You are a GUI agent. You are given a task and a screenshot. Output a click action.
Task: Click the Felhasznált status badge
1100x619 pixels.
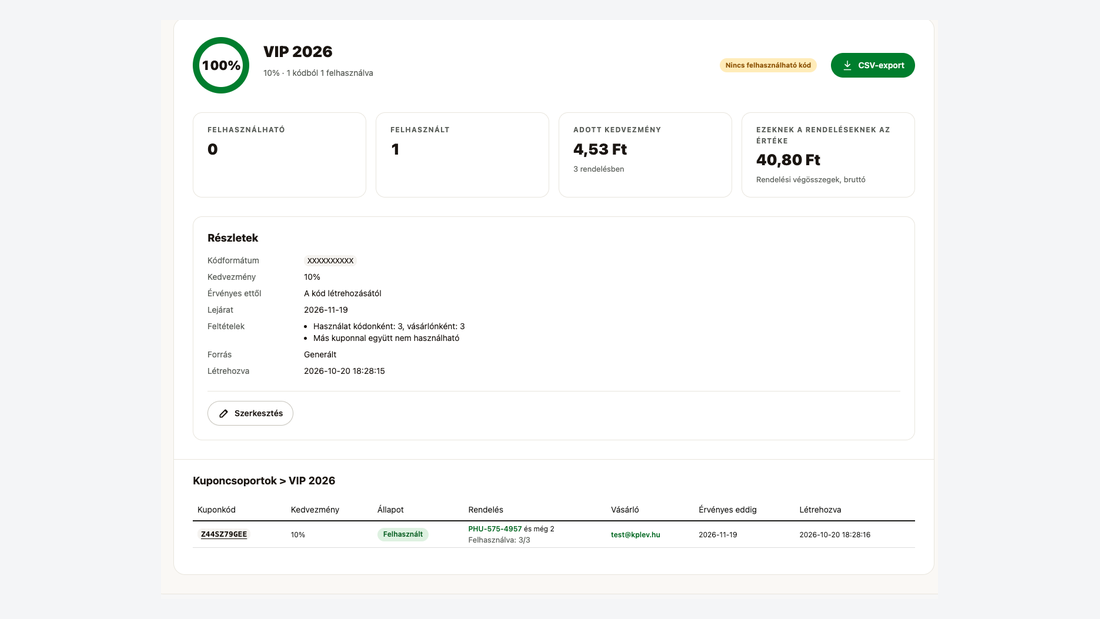[403, 534]
